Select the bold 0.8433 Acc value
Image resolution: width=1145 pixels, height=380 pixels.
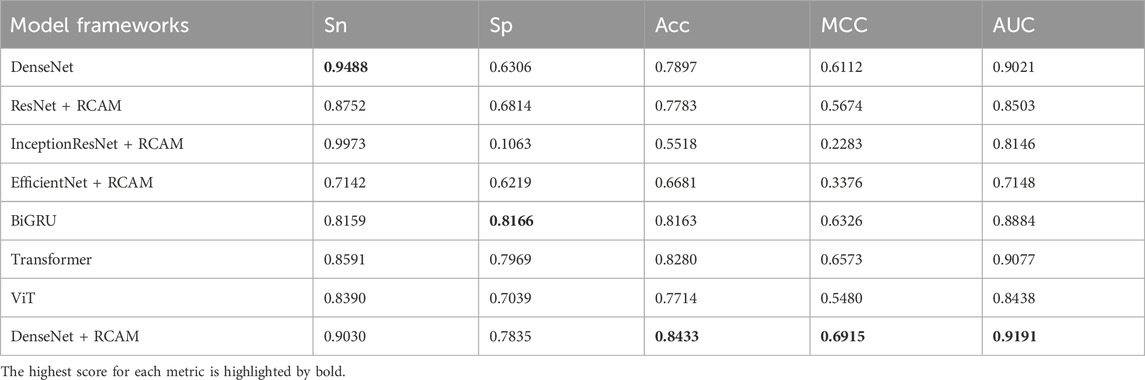(675, 336)
